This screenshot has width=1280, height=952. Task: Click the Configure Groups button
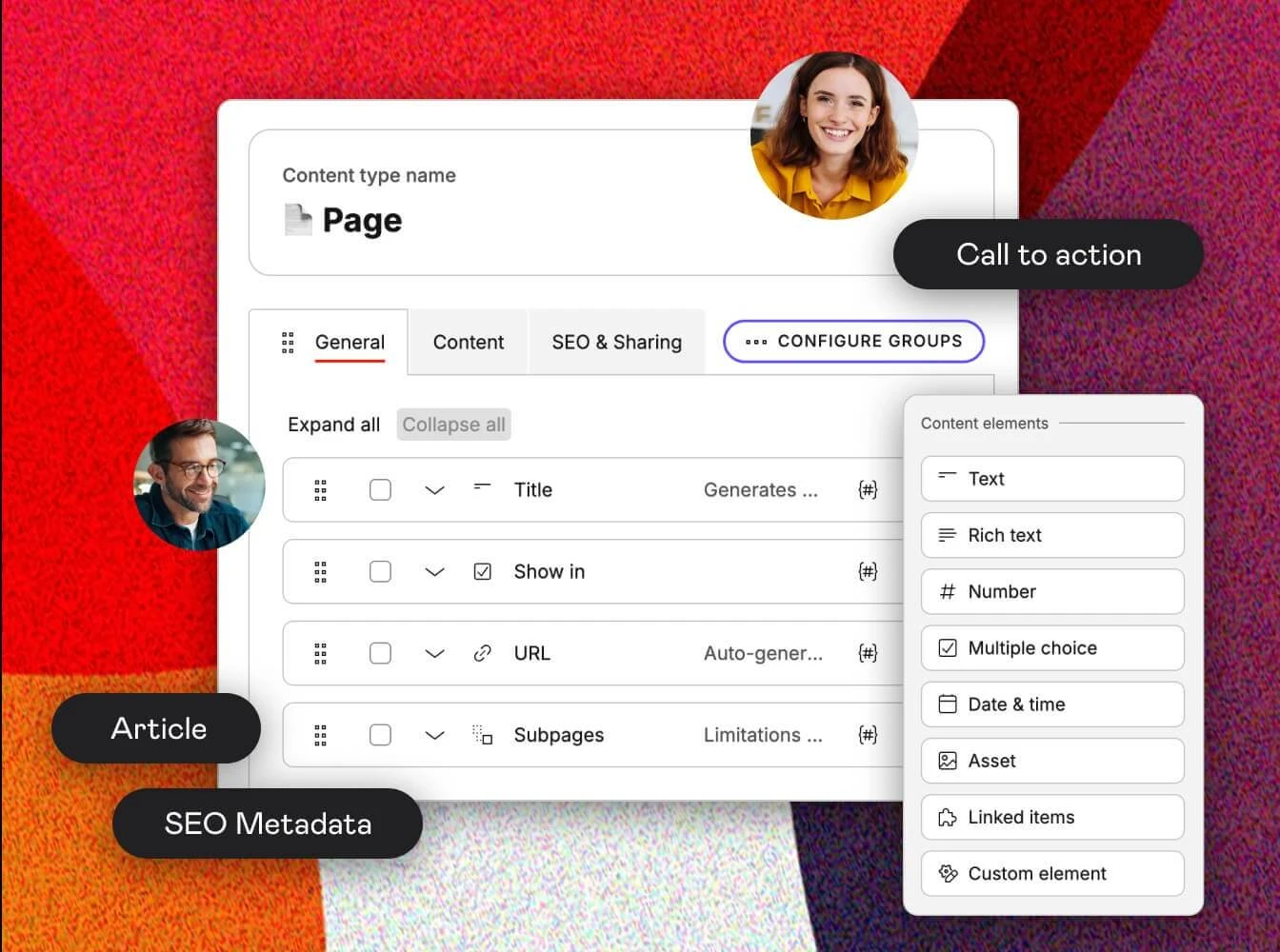[x=853, y=342]
